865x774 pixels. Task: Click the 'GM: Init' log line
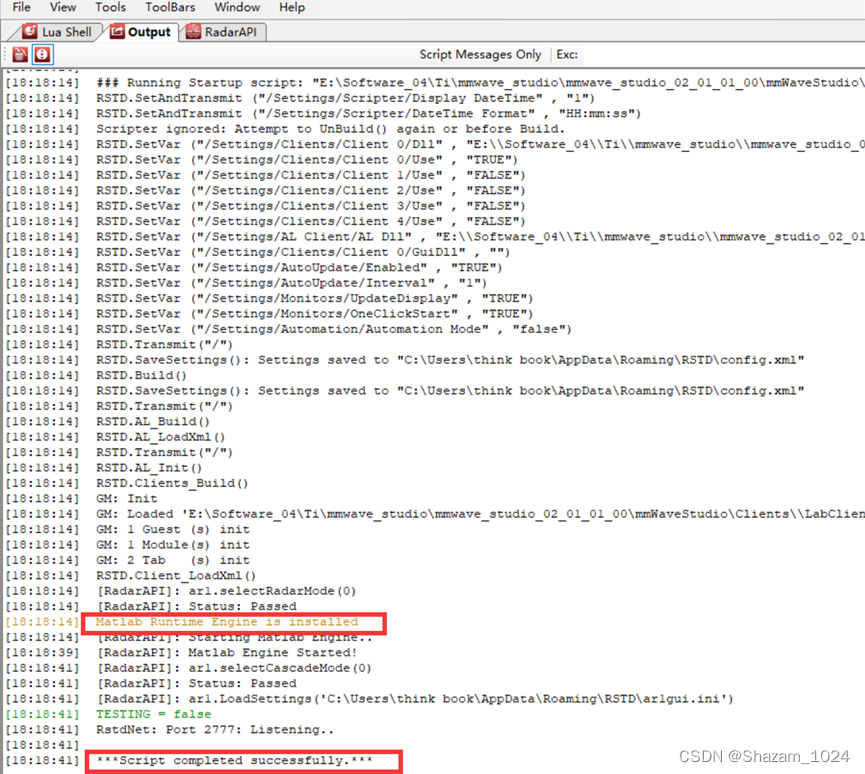click(127, 499)
